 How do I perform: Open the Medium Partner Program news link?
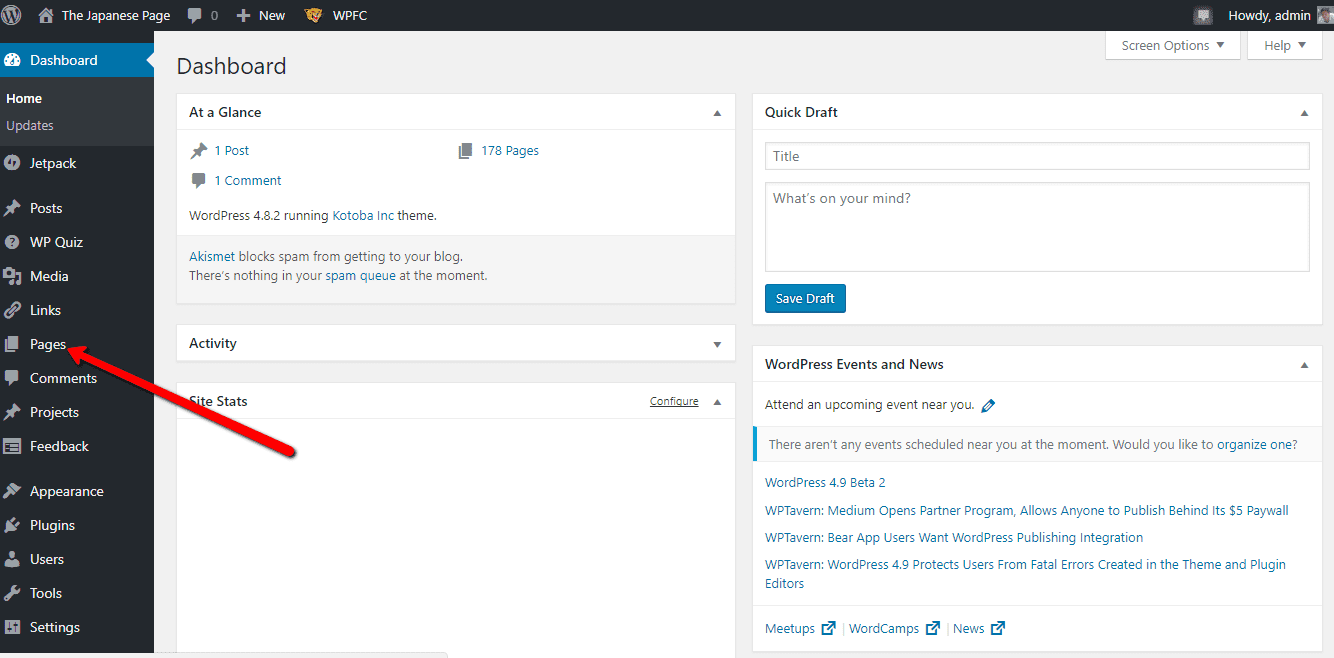click(1027, 510)
